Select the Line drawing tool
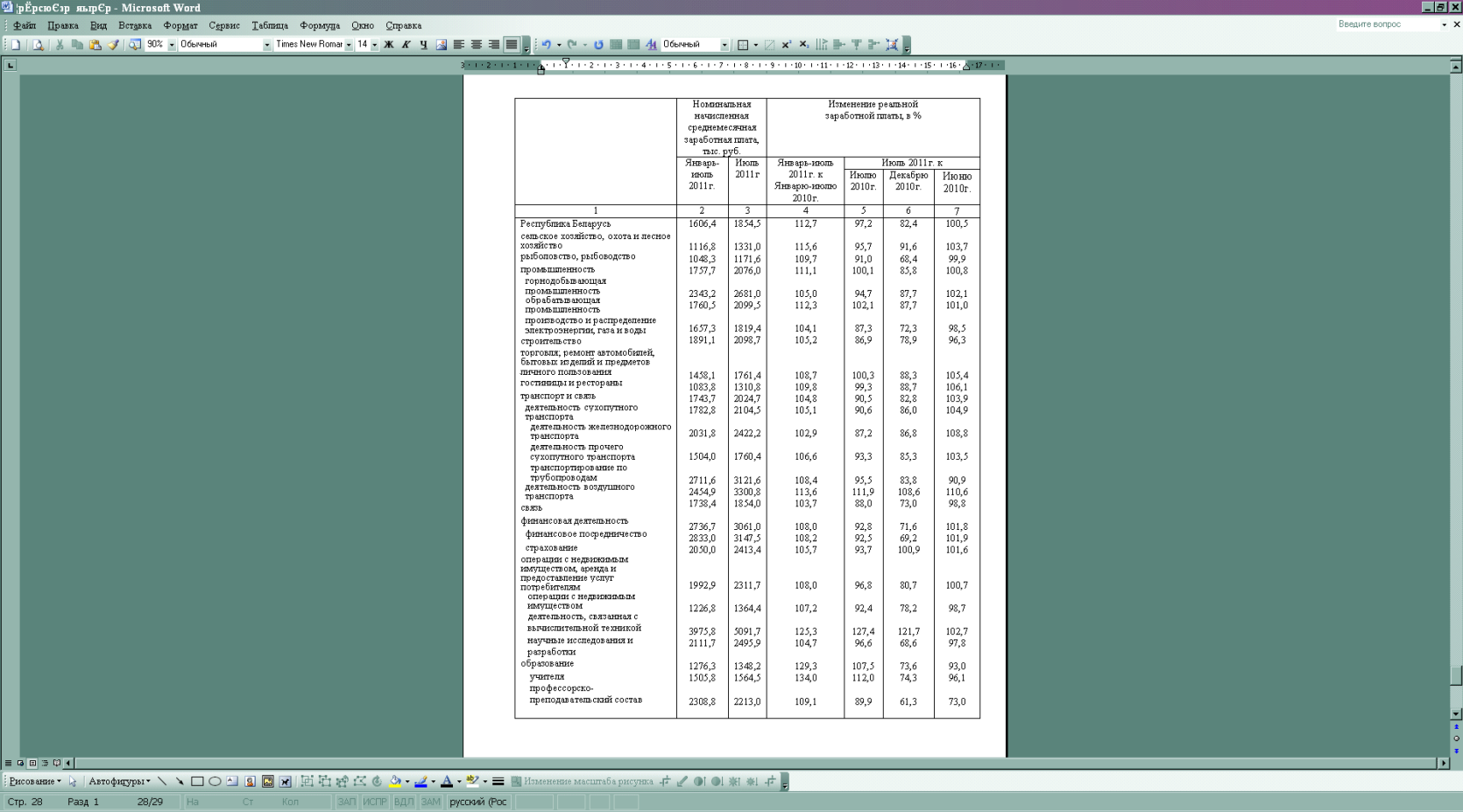 point(162,781)
